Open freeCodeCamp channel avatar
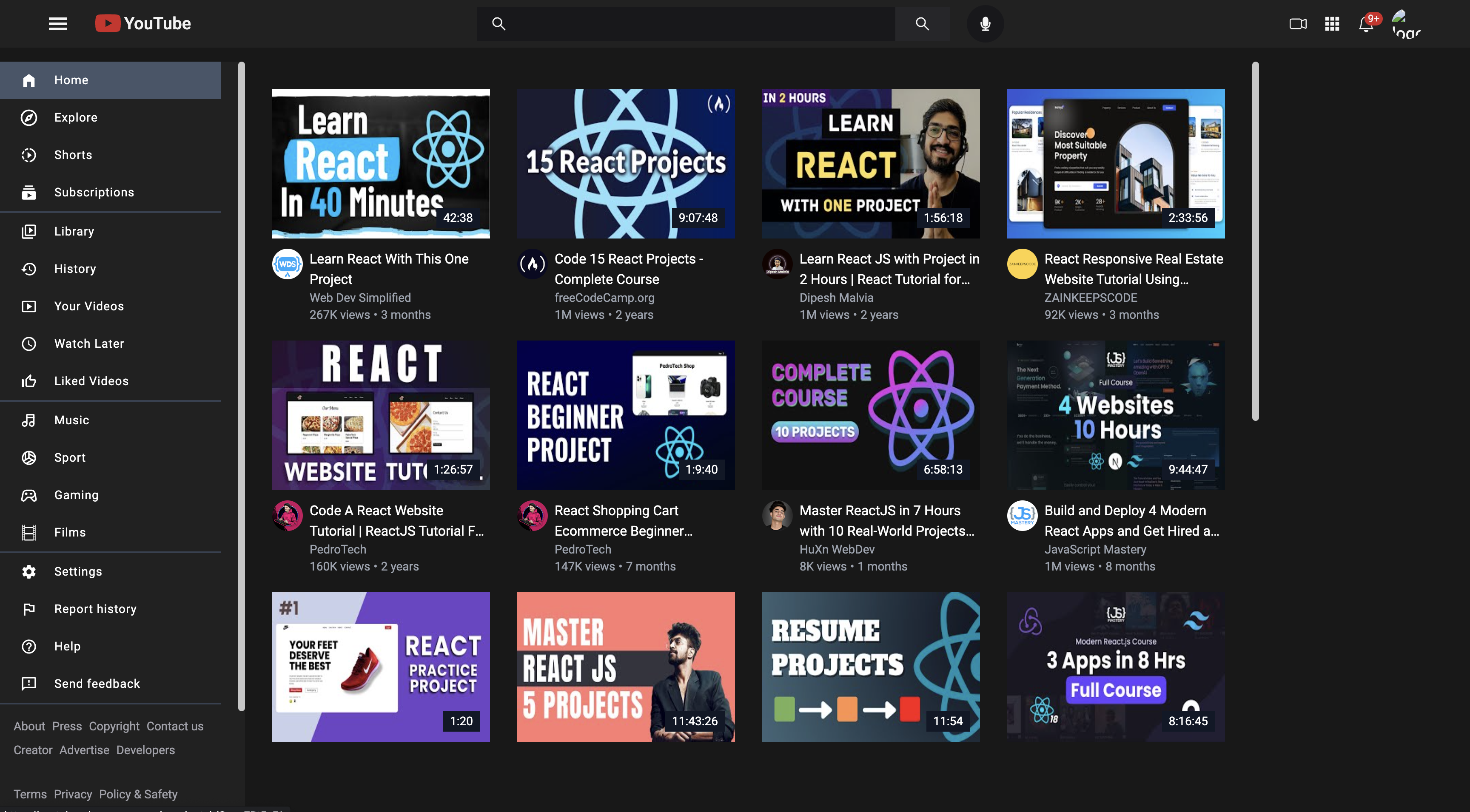 533,264
